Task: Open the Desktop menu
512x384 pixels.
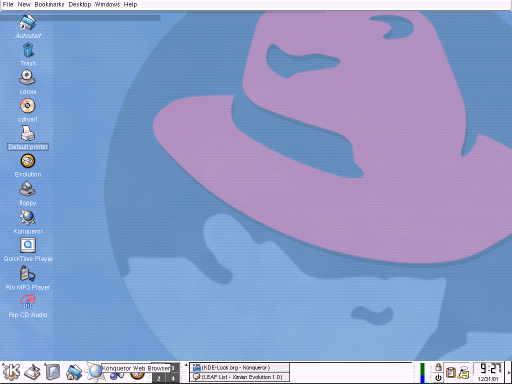Action: click(80, 4)
